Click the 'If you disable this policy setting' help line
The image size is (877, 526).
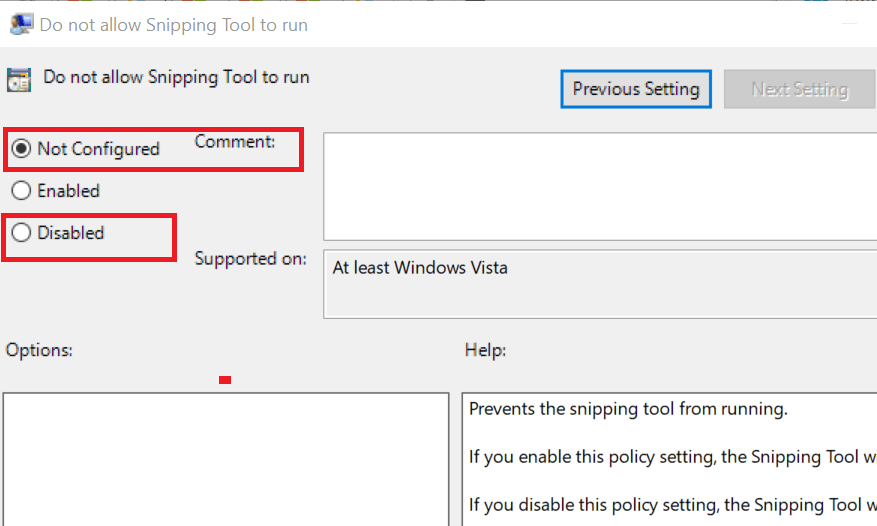point(672,505)
